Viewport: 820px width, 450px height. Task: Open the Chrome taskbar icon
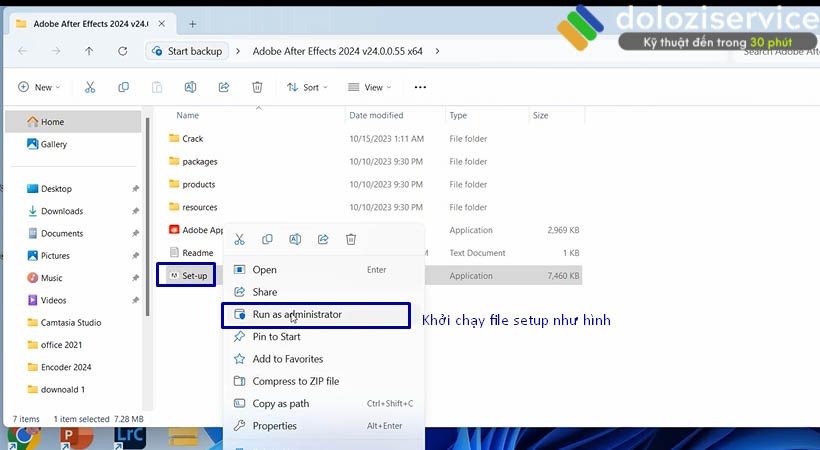24,437
